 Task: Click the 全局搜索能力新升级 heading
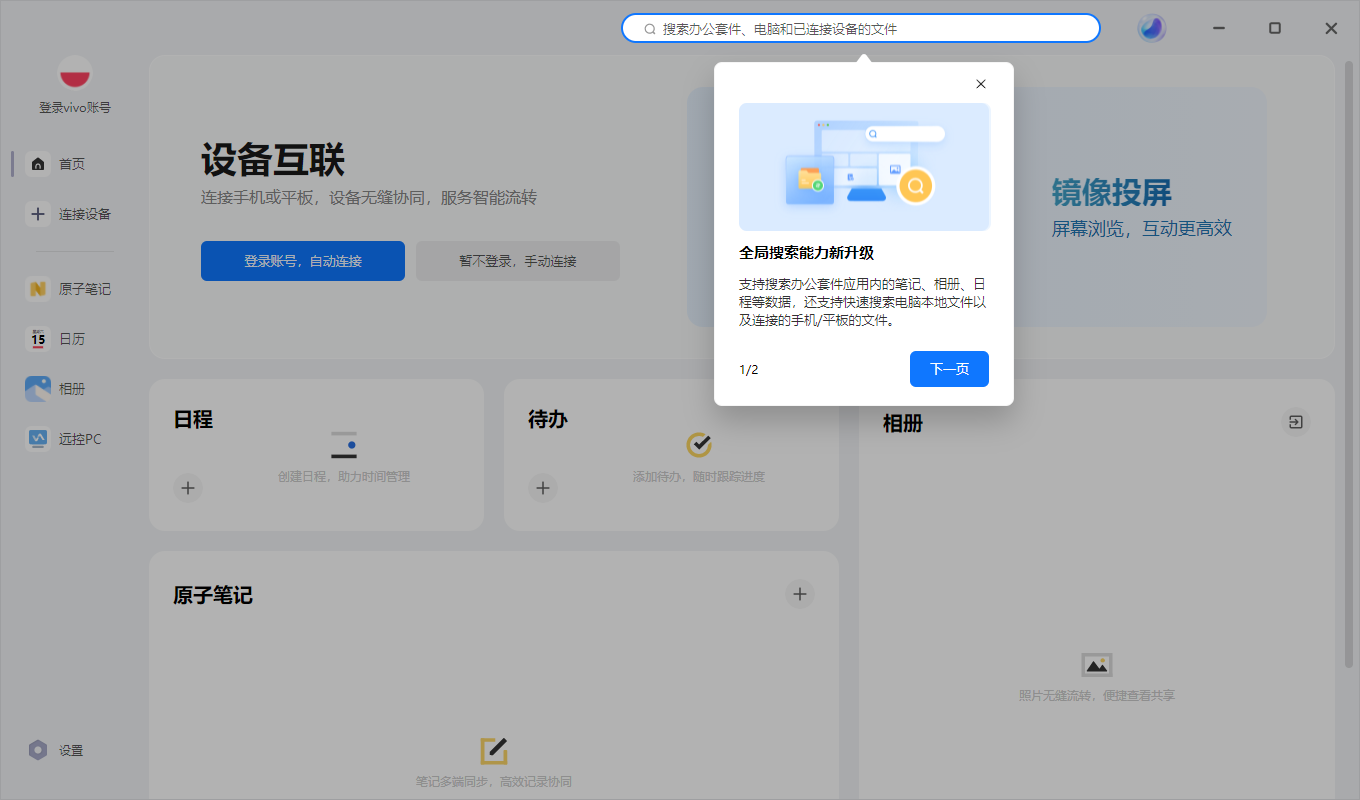807,253
